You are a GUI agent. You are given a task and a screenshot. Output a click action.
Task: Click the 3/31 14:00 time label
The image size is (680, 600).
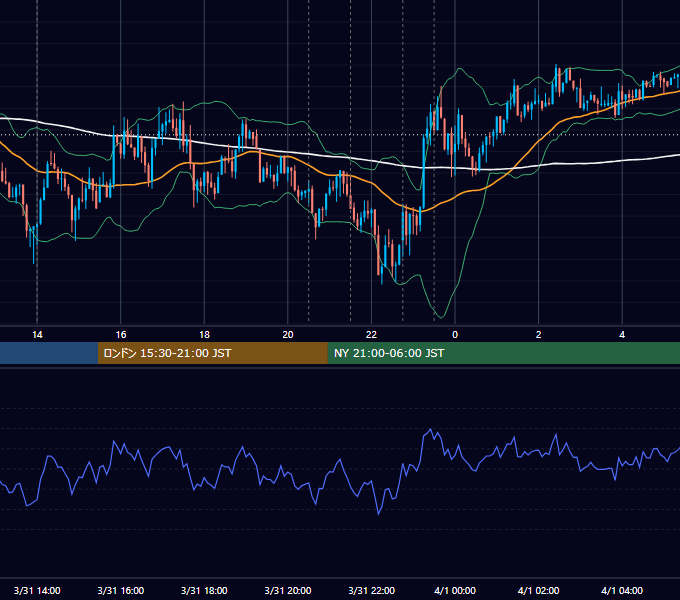click(x=37, y=590)
